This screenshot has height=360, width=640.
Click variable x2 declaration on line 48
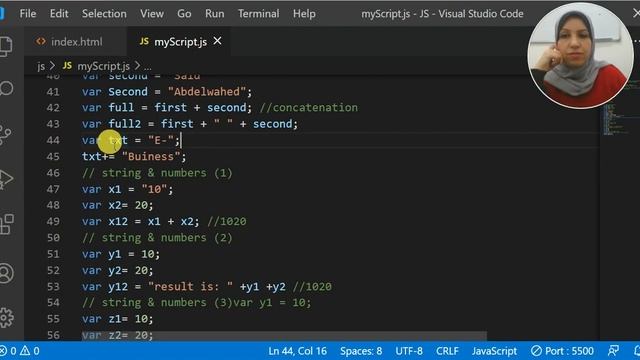(x=115, y=205)
